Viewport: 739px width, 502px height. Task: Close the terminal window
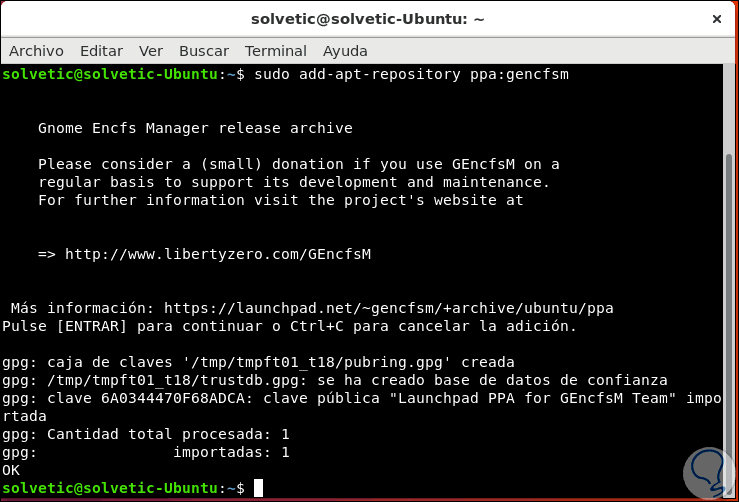click(x=716, y=19)
